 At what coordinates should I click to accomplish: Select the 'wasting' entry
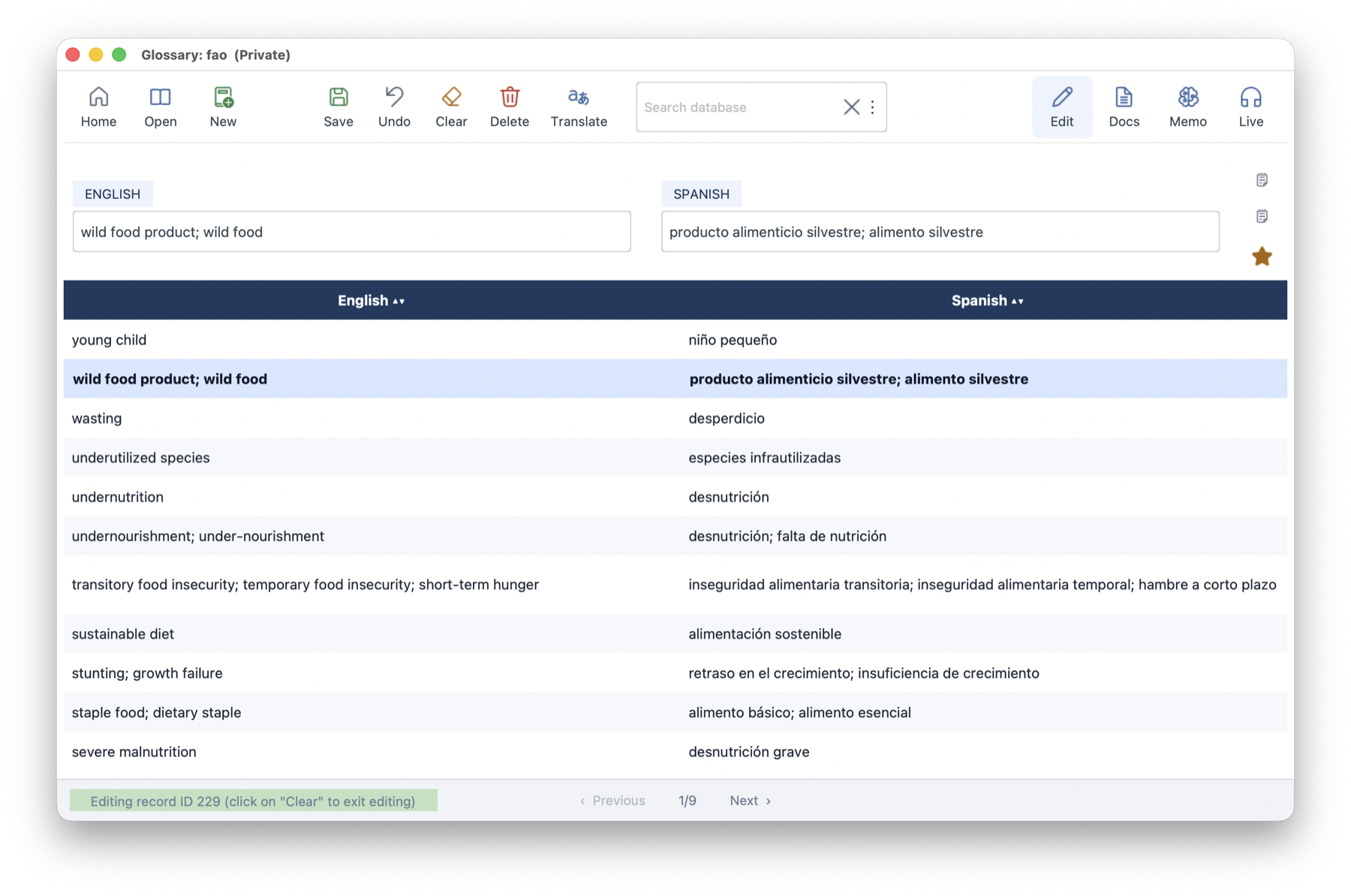[x=675, y=419]
